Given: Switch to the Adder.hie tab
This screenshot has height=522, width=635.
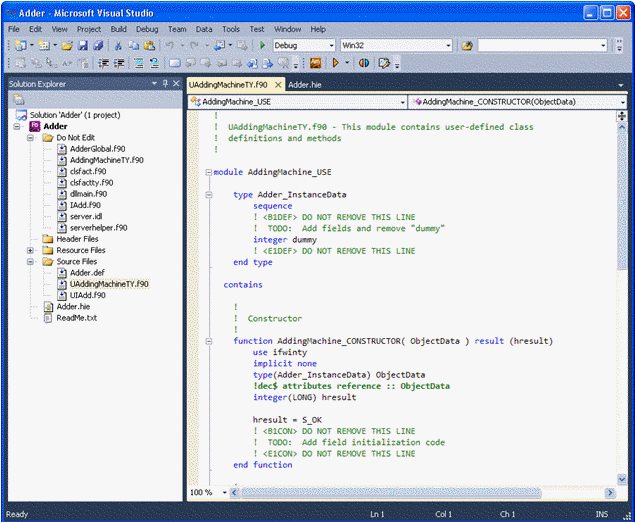Looking at the screenshot, I should pos(305,85).
